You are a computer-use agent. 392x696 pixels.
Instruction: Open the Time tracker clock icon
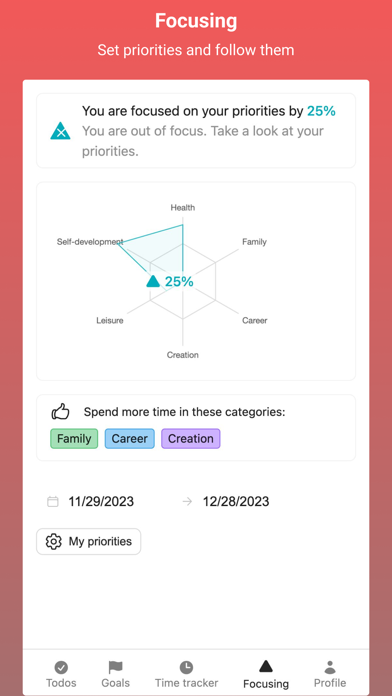(x=186, y=667)
